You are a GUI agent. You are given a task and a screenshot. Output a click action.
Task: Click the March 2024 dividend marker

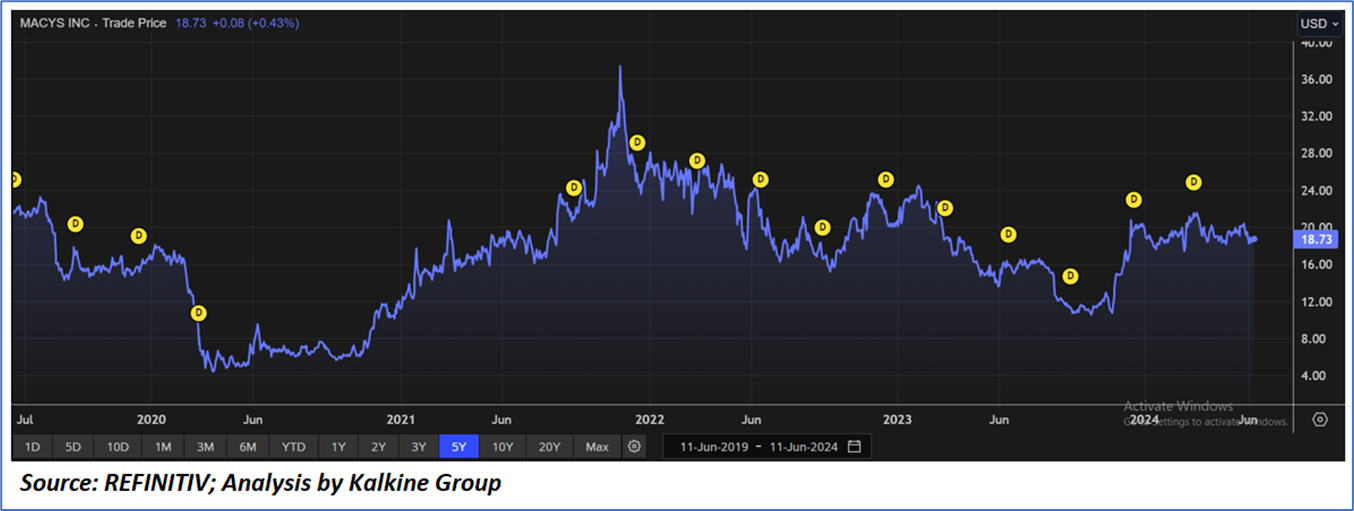(x=1193, y=182)
